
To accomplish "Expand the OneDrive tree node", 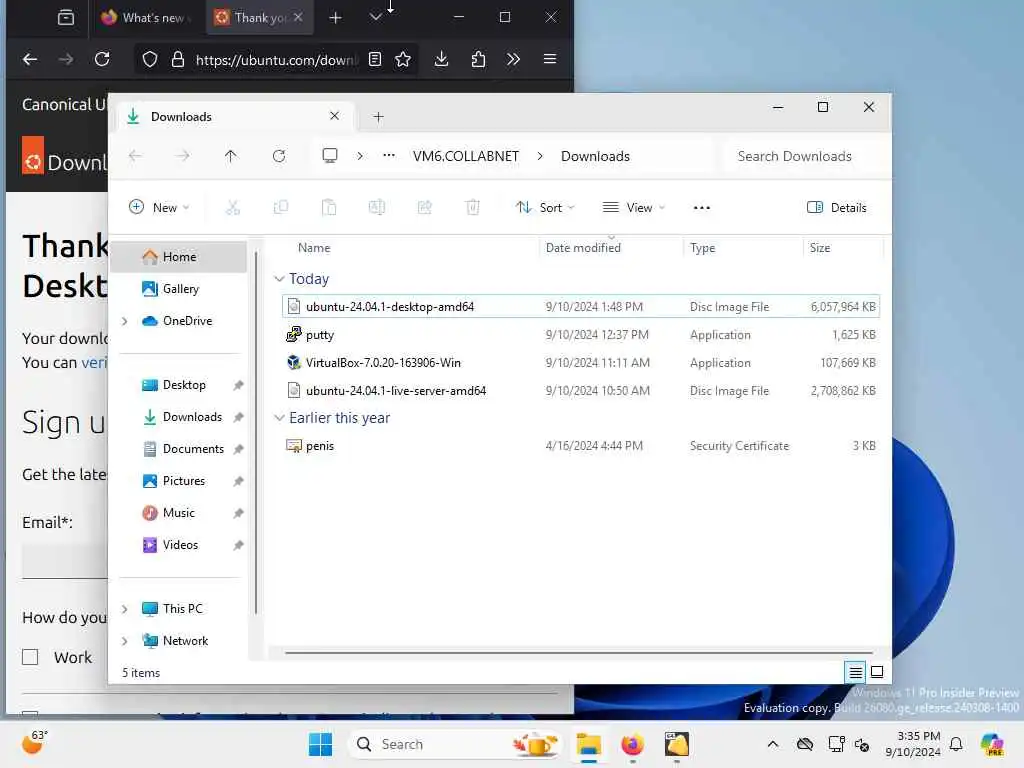I will [125, 321].
